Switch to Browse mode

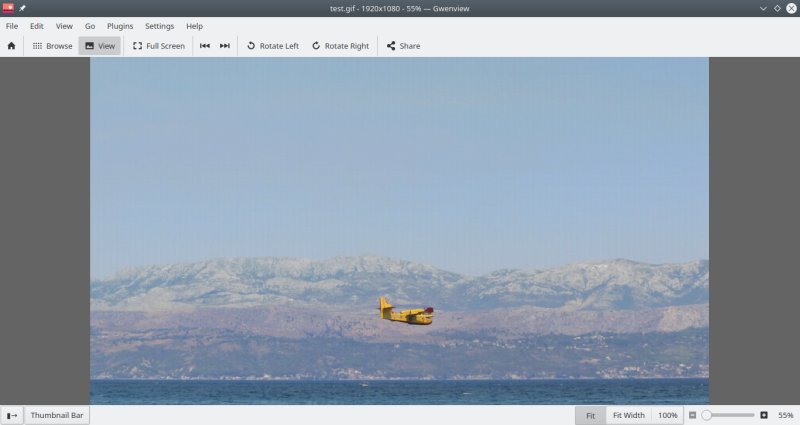click(x=52, y=46)
